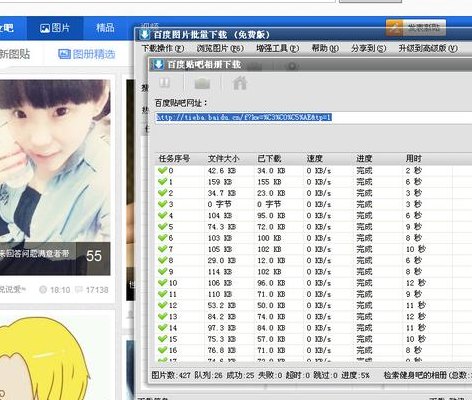The image size is (472, 400).
Task: Open the 增强工具(P) menu
Action: (x=277, y=48)
